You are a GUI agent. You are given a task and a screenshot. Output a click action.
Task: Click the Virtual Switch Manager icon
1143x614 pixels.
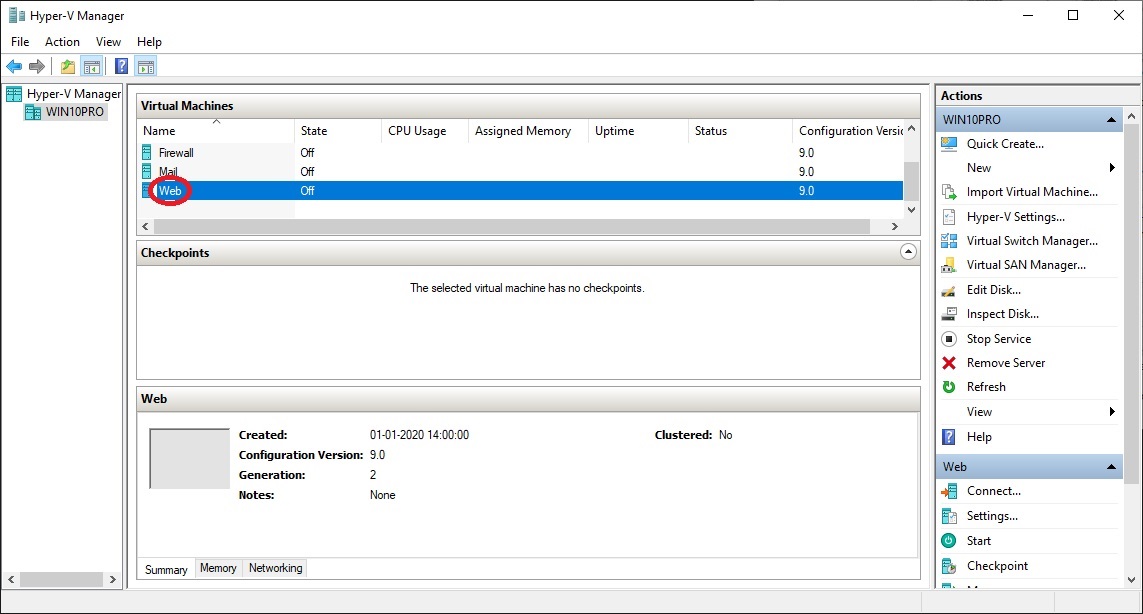coord(949,241)
